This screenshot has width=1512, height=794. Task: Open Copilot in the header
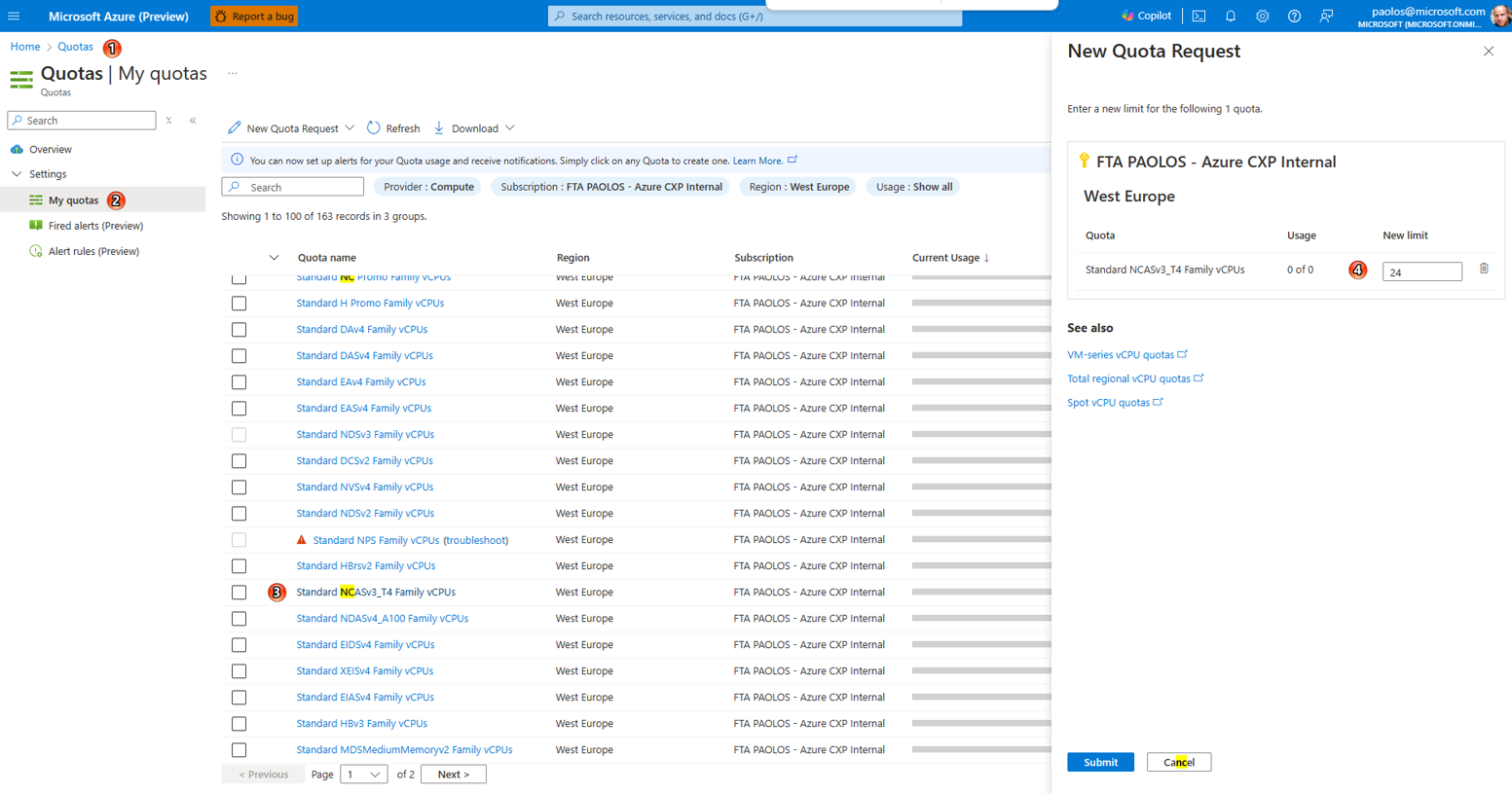point(1146,16)
